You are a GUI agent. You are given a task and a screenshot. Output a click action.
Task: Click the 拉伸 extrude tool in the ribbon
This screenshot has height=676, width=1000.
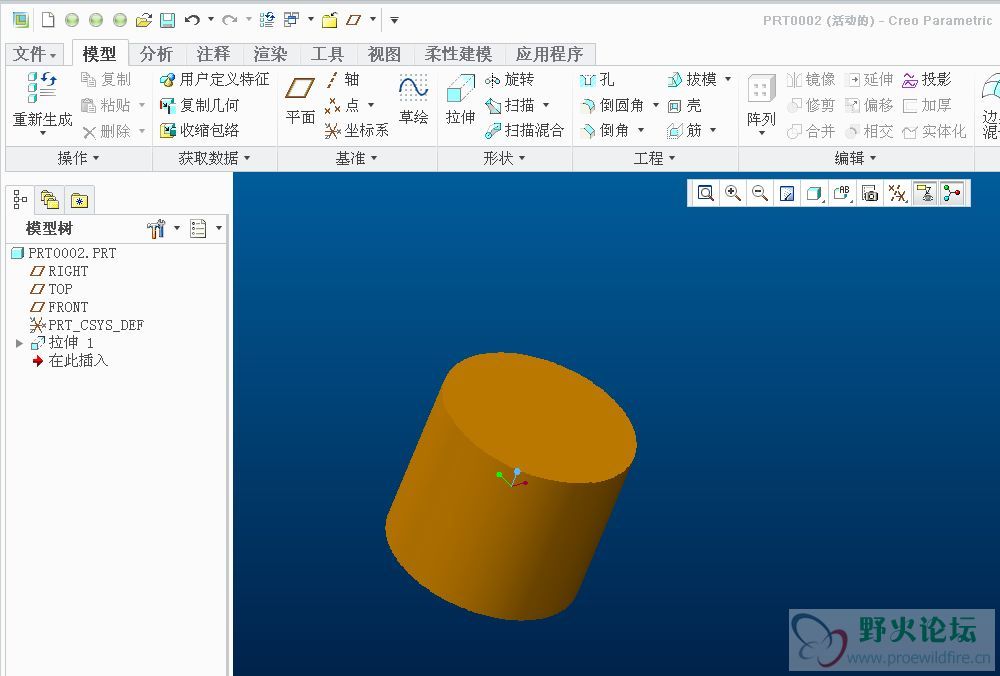pos(460,98)
